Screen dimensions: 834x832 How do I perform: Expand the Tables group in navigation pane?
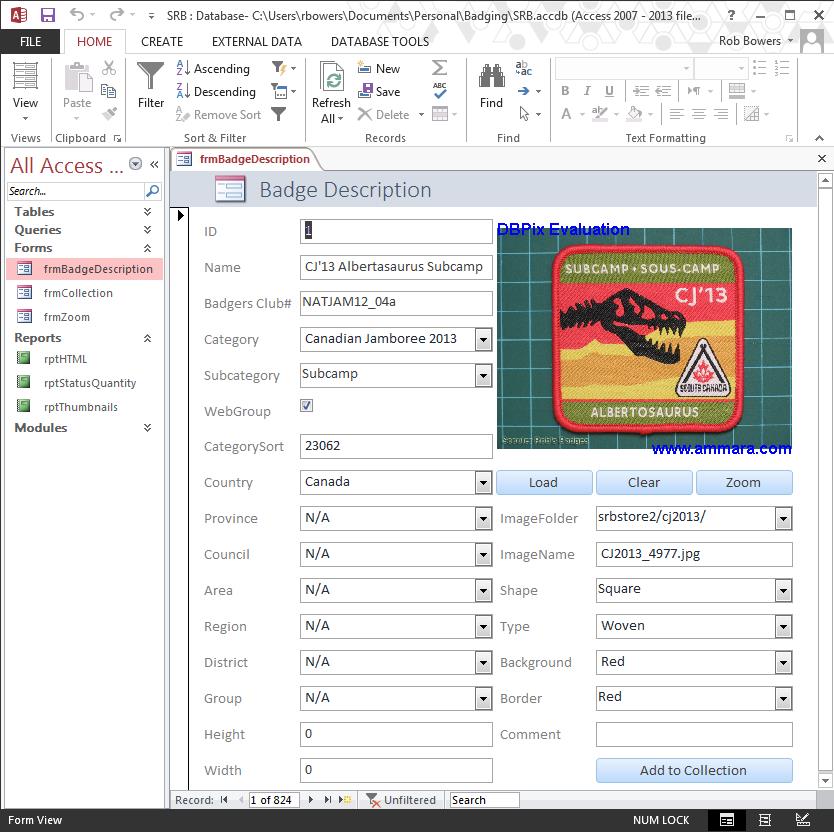point(147,212)
